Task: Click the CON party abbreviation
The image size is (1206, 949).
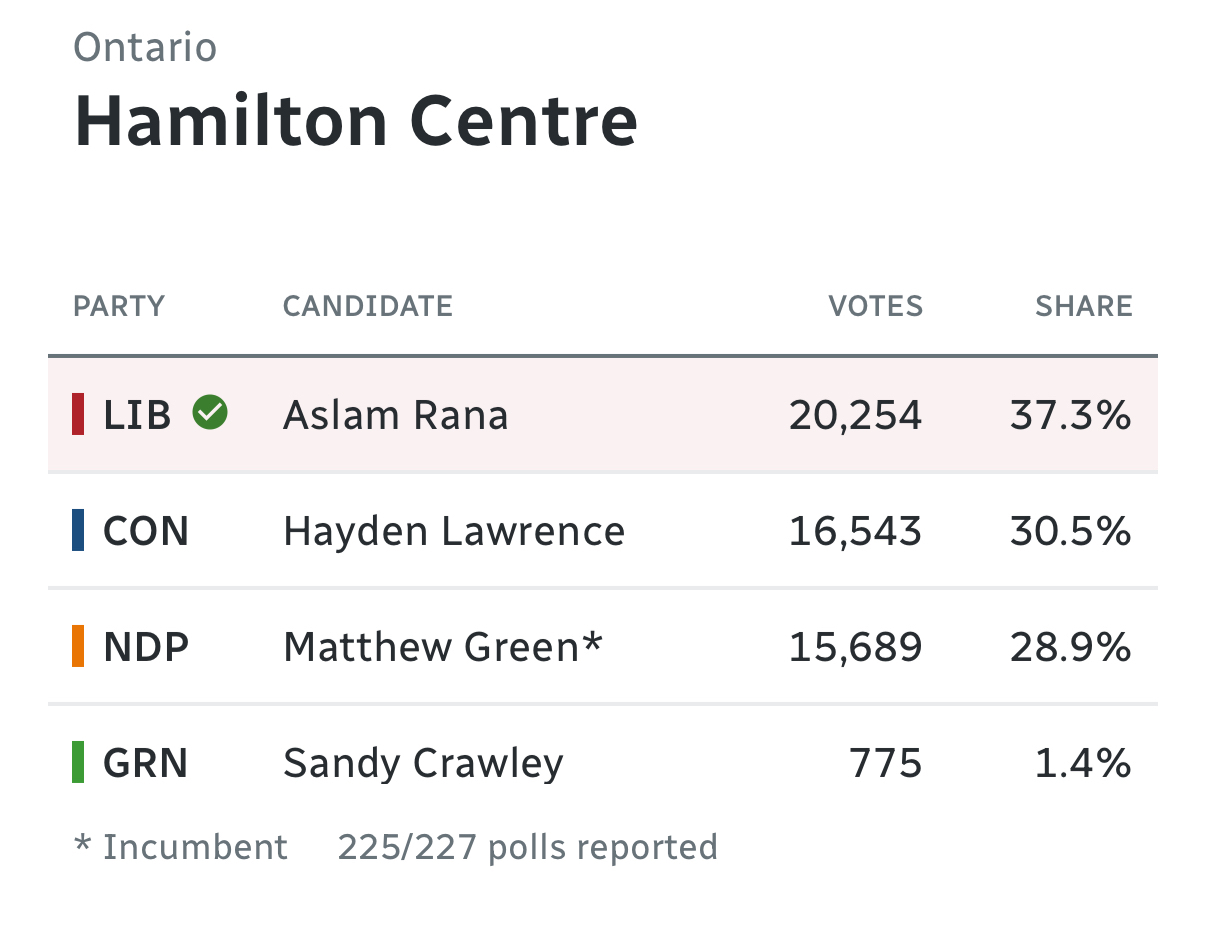Action: tap(146, 531)
